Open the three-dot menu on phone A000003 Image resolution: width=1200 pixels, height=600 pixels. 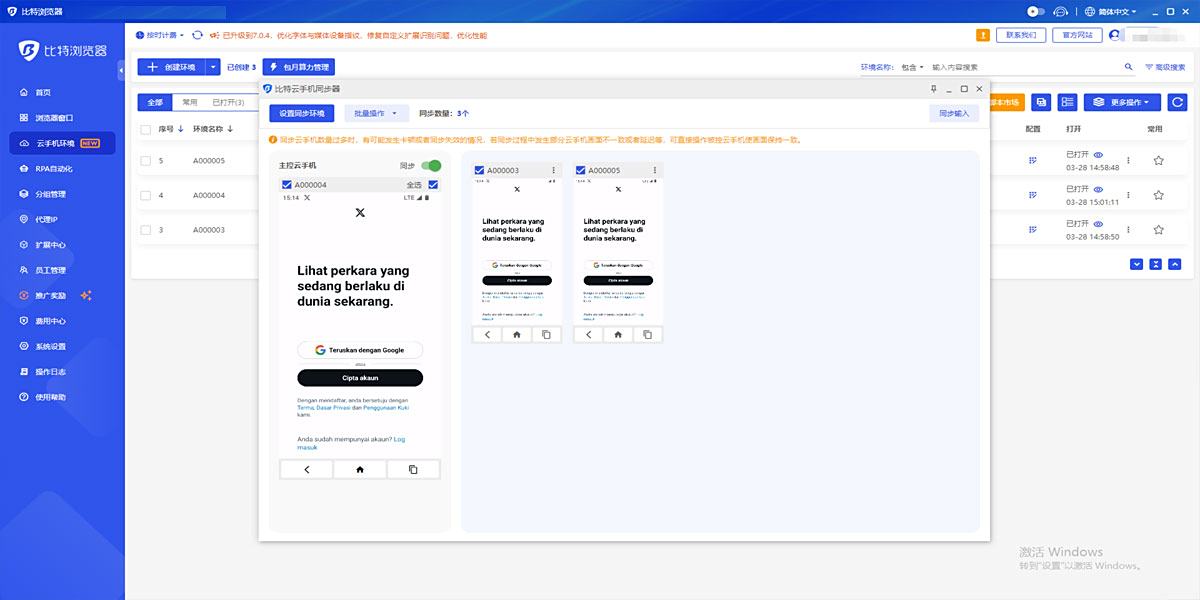[x=553, y=171]
